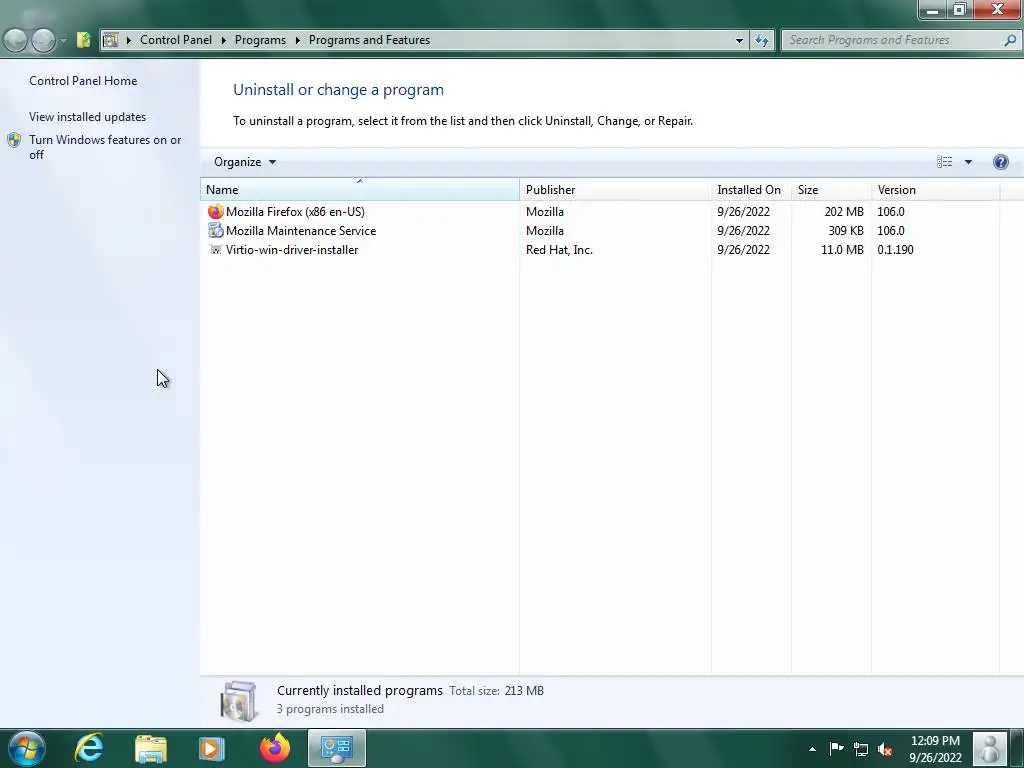Click the muted volume tray icon
The width and height of the screenshot is (1024, 768).
pyautogui.click(x=886, y=750)
